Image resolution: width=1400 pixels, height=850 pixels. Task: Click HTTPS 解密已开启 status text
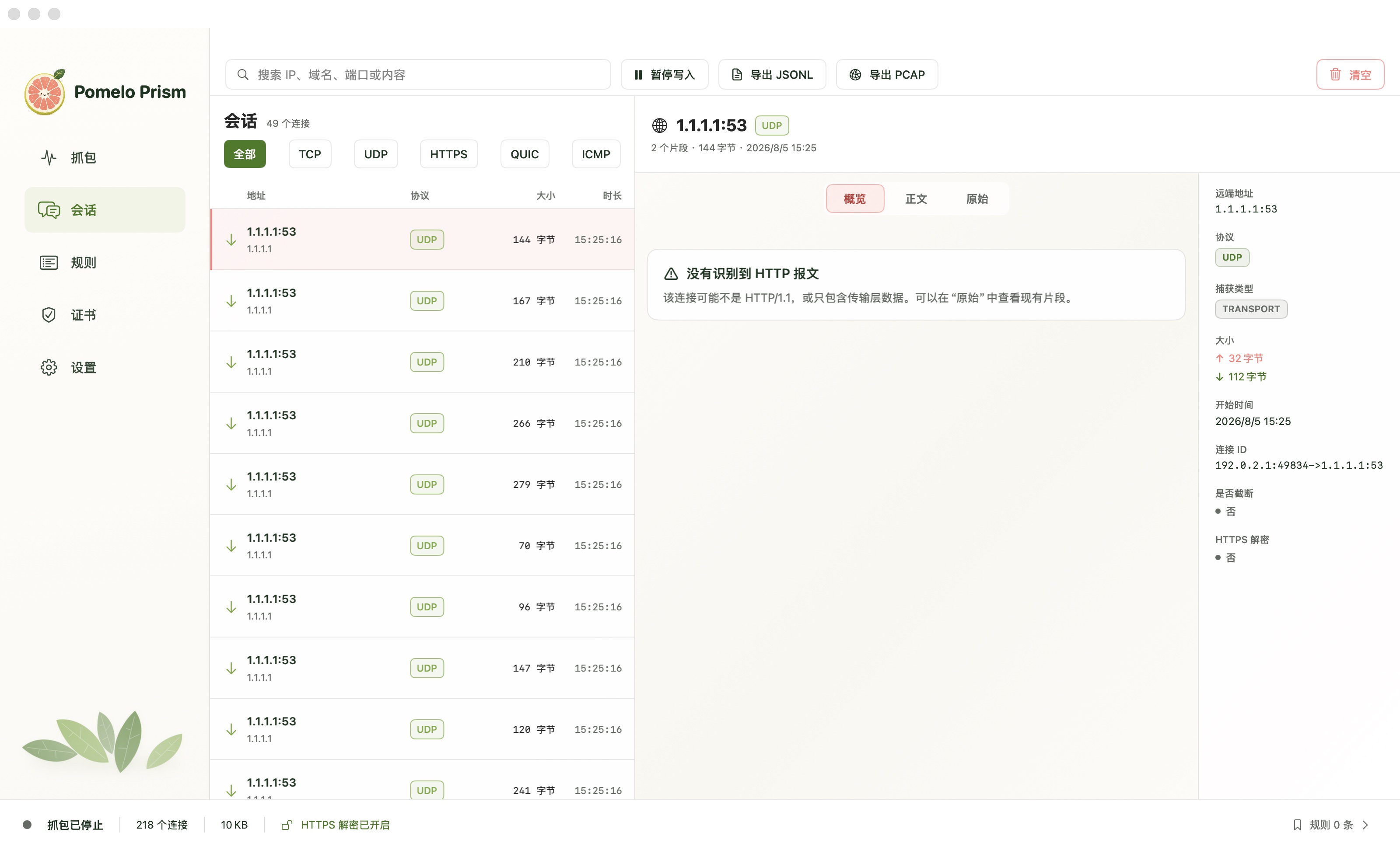[345, 825]
